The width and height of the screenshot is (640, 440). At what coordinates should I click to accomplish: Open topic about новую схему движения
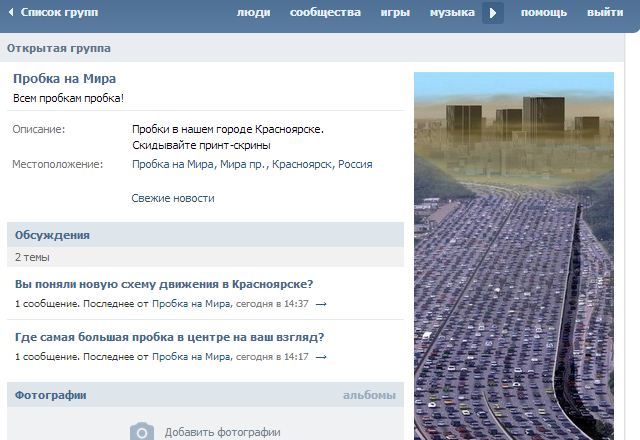(164, 284)
